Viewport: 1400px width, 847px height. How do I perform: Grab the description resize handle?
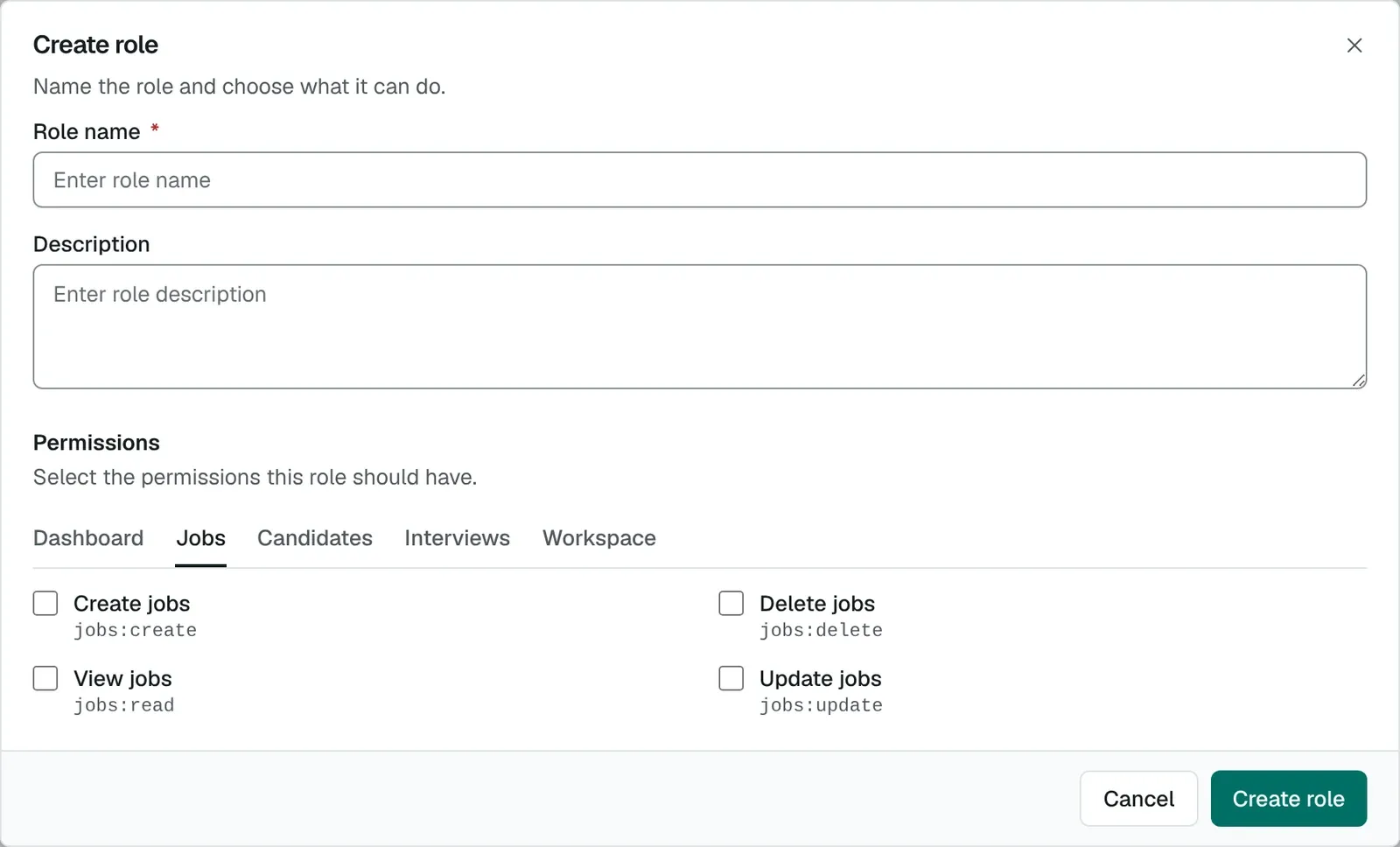pyautogui.click(x=1359, y=381)
